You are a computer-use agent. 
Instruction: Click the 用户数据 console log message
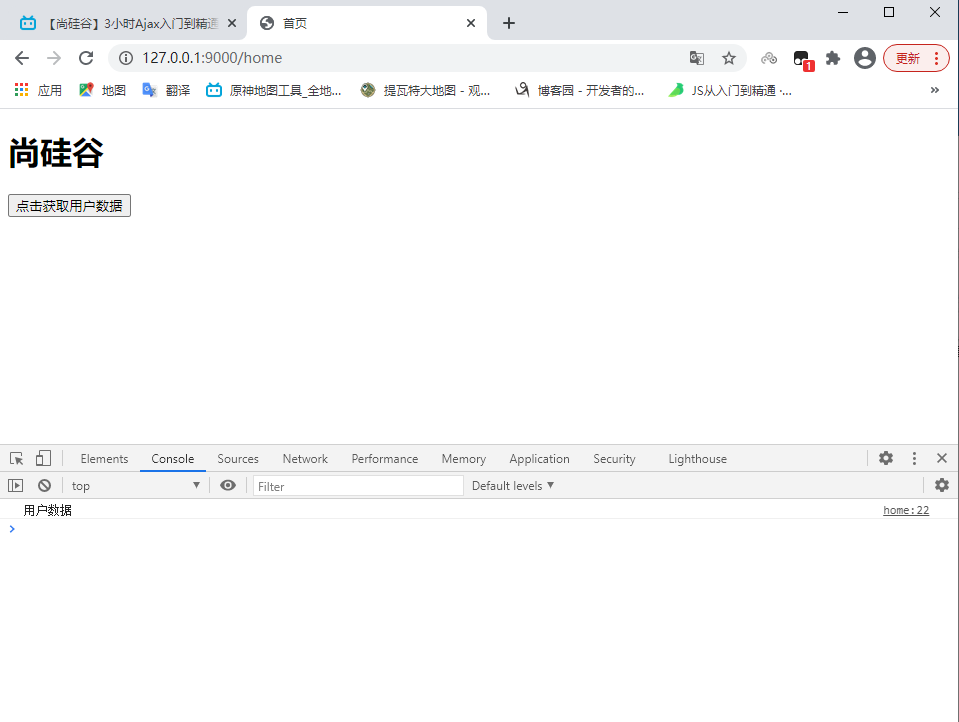click(x=48, y=510)
